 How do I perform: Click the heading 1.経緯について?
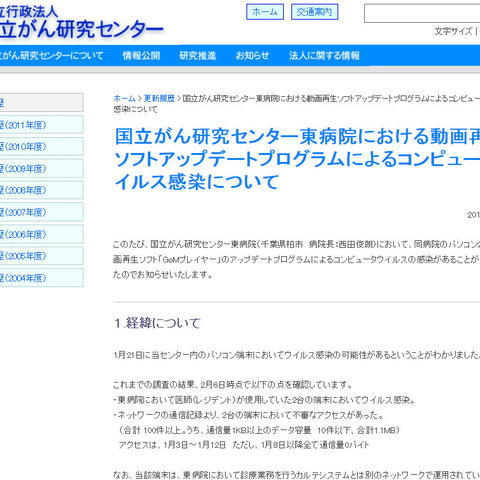[x=157, y=323]
